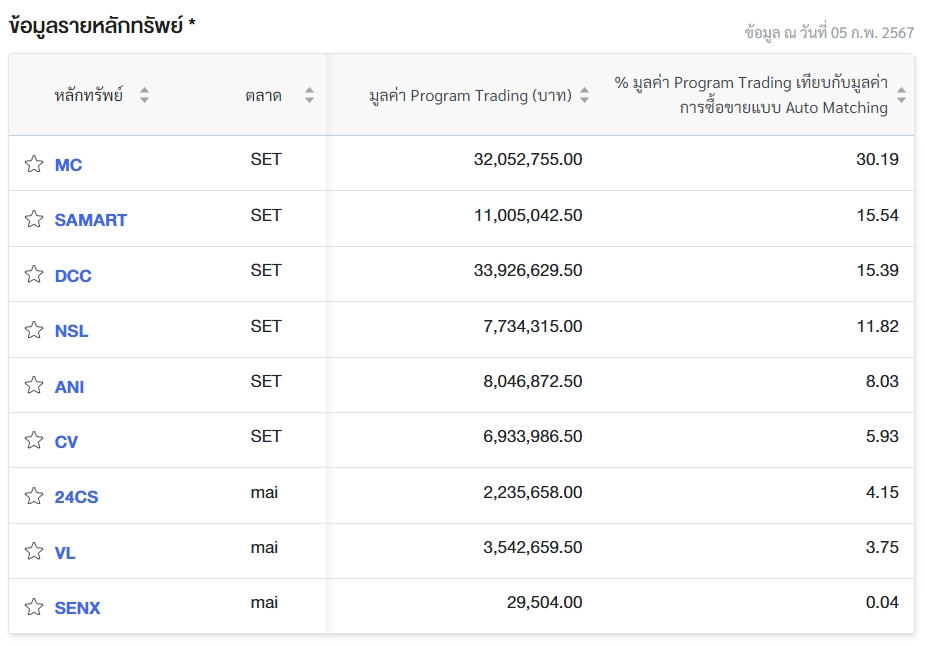Click the star icon next to SAMART
Screen dimensions: 925x646
tap(33, 218)
